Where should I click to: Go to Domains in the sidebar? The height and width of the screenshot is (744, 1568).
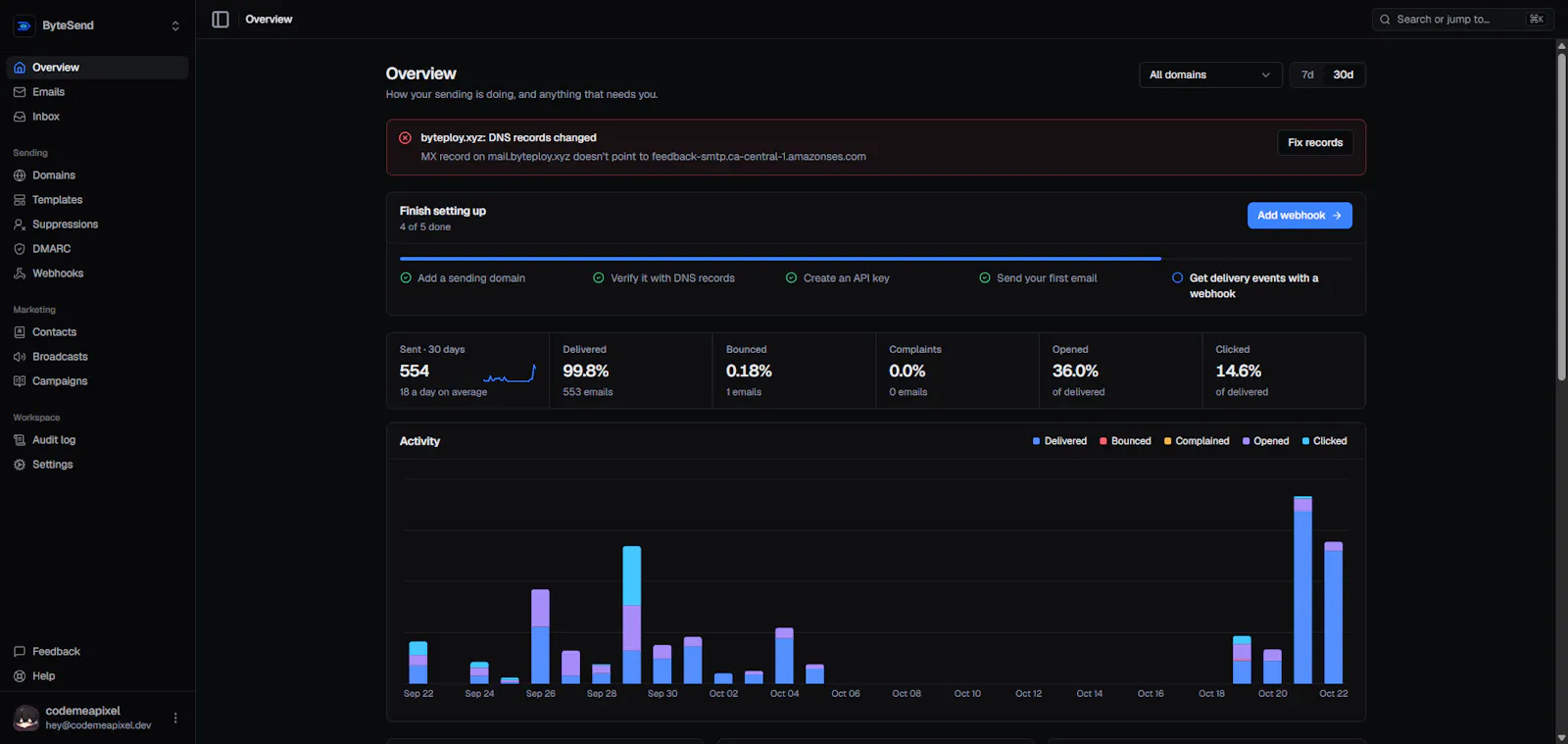(97, 175)
